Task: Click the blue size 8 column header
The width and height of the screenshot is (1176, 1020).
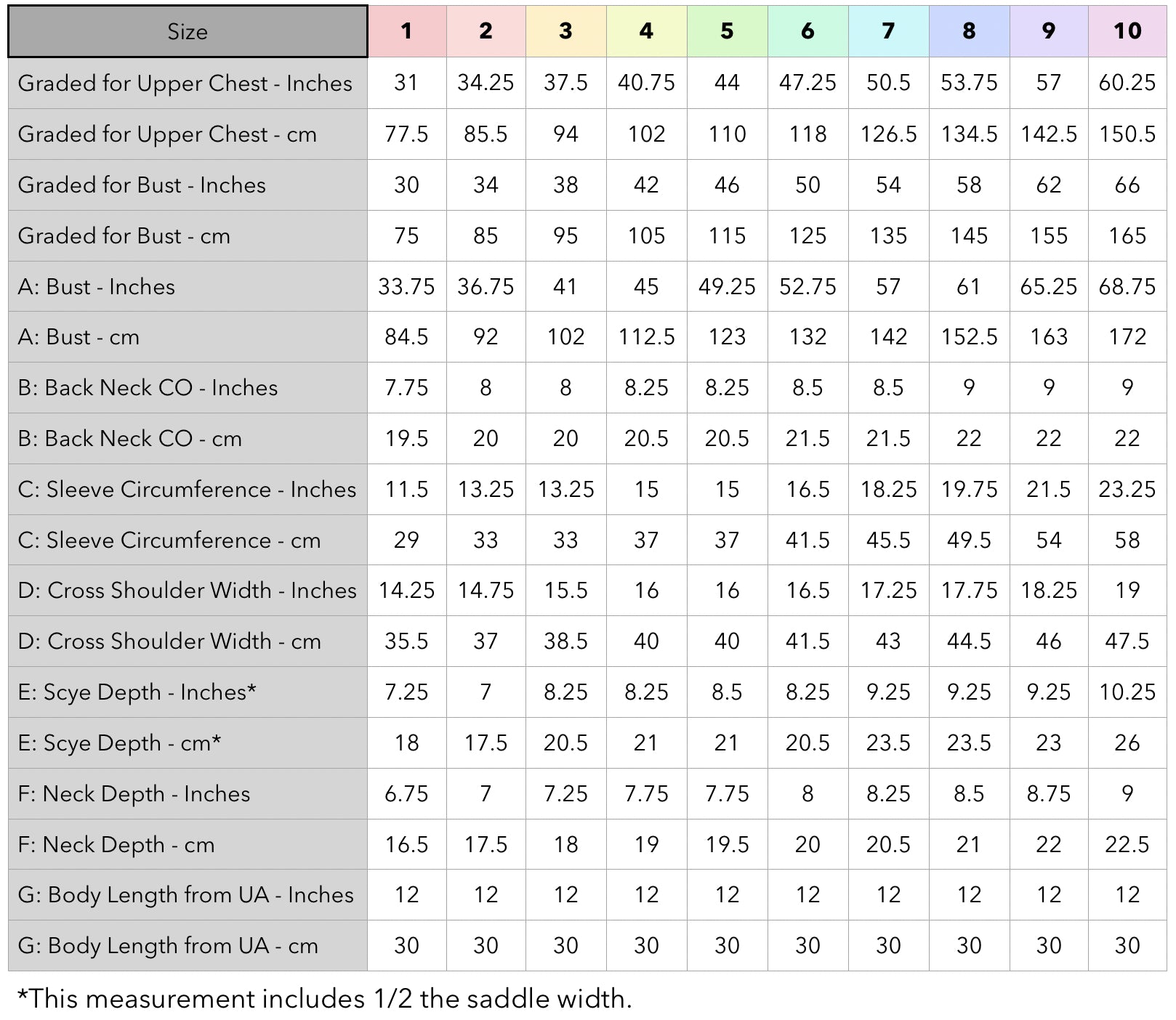Action: click(x=969, y=31)
